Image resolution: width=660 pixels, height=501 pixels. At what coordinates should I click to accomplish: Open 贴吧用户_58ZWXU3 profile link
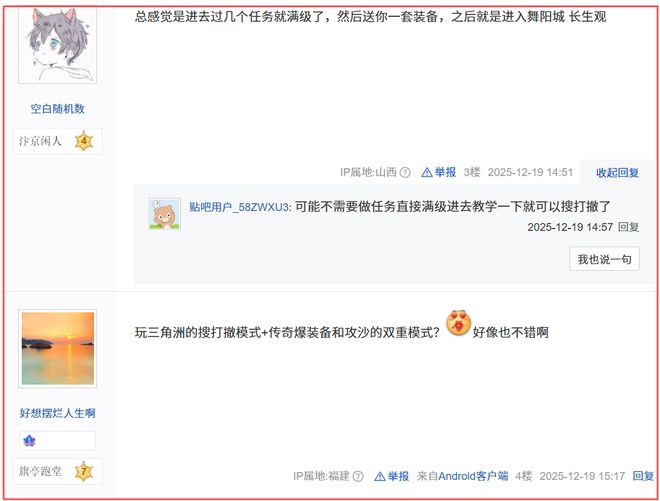point(239,207)
